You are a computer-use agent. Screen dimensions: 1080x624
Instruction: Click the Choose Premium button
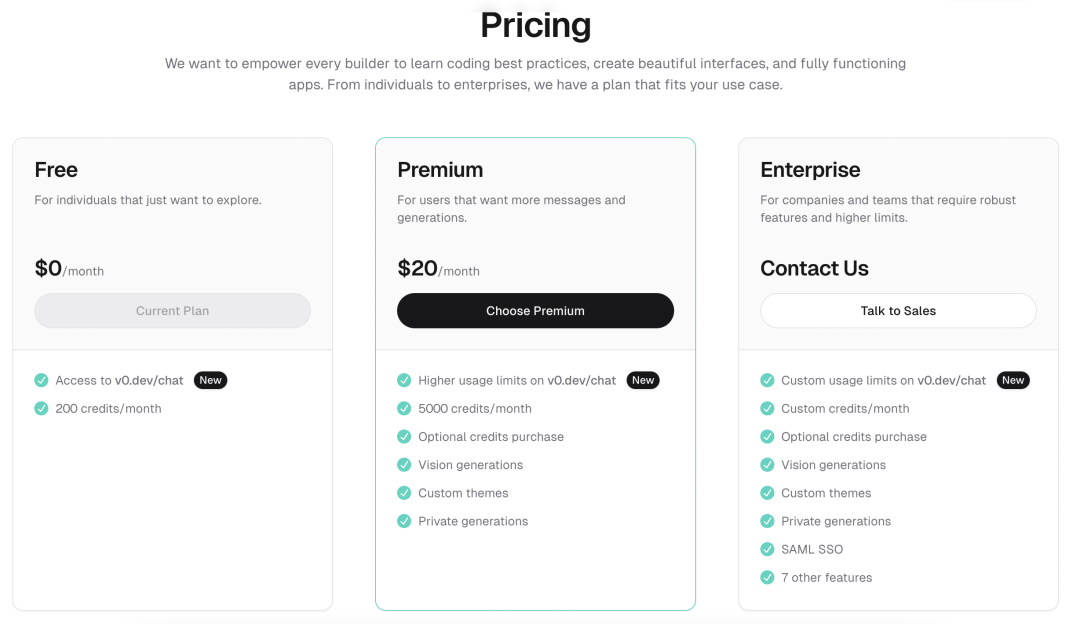pyautogui.click(x=535, y=311)
